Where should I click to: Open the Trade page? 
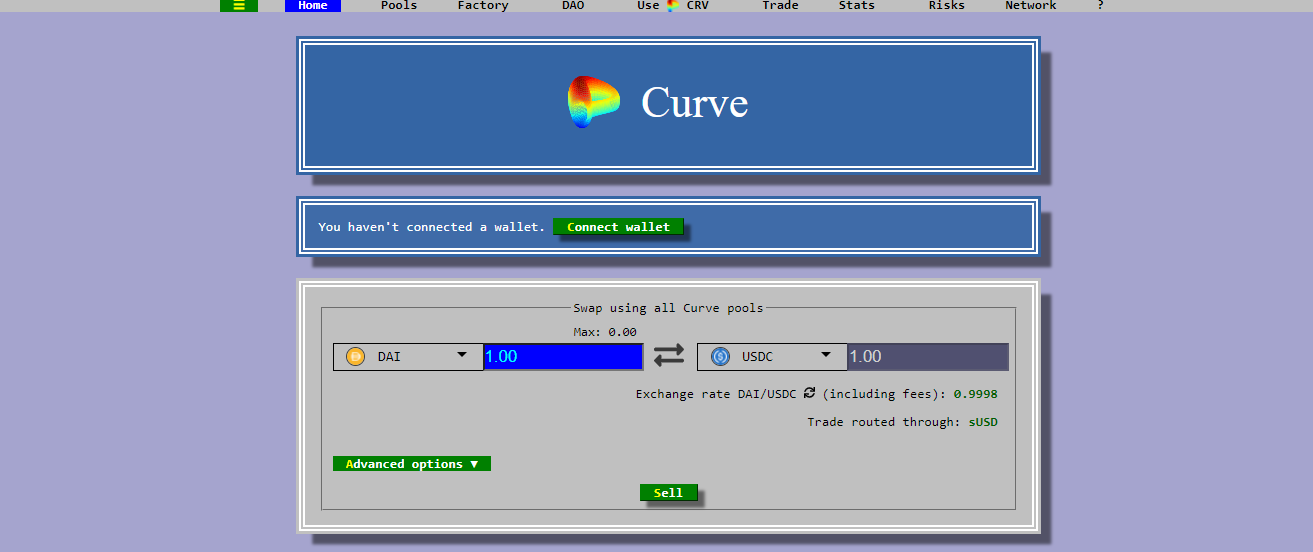[x=780, y=6]
